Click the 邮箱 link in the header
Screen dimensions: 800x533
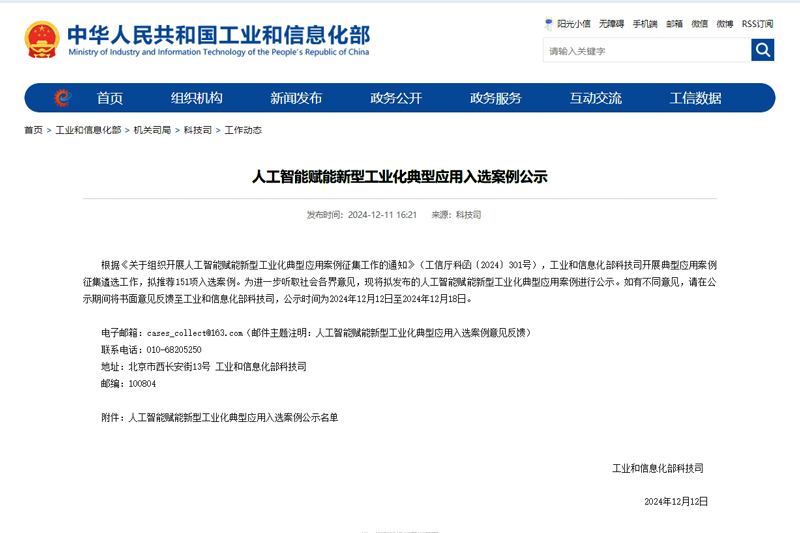(x=675, y=24)
